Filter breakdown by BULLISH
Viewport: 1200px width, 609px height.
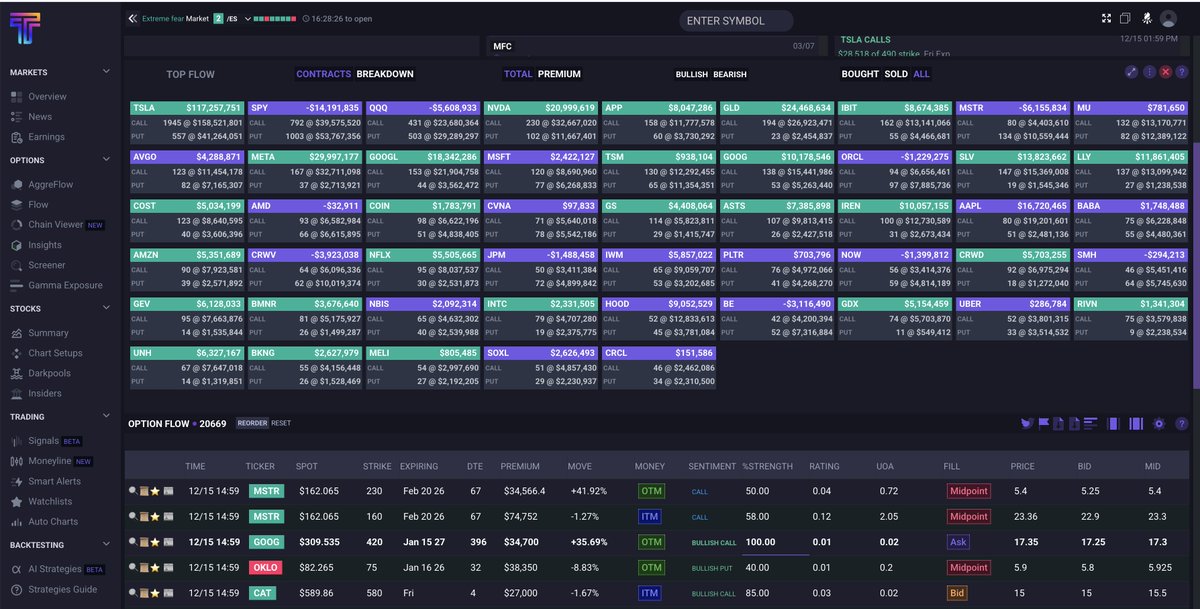(x=691, y=74)
